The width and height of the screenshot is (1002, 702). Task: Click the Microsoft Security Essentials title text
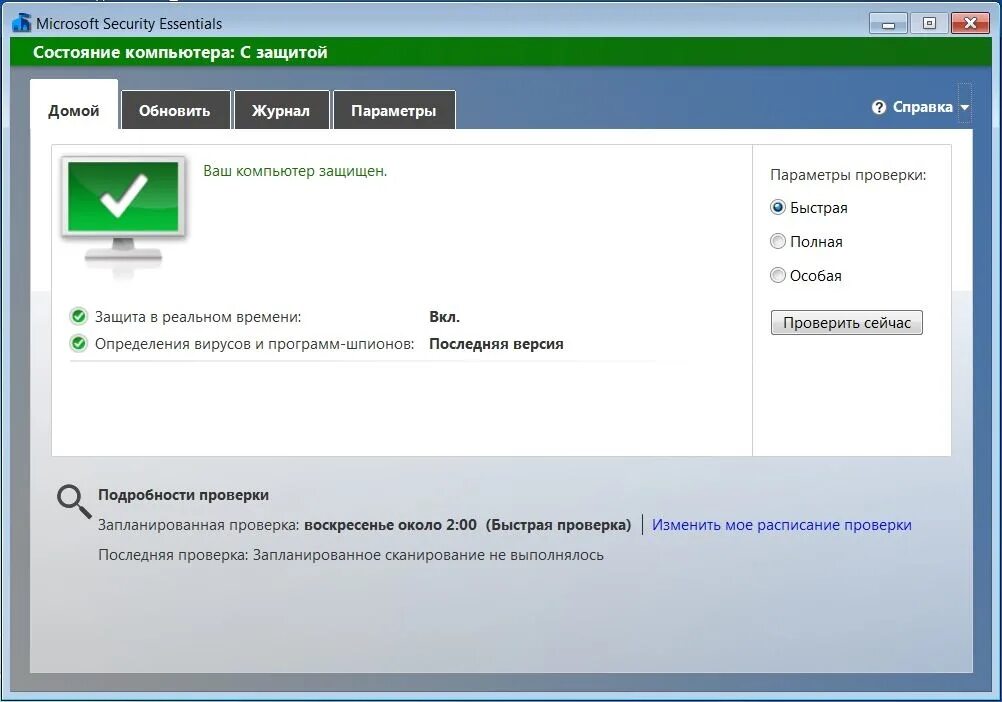click(x=129, y=24)
